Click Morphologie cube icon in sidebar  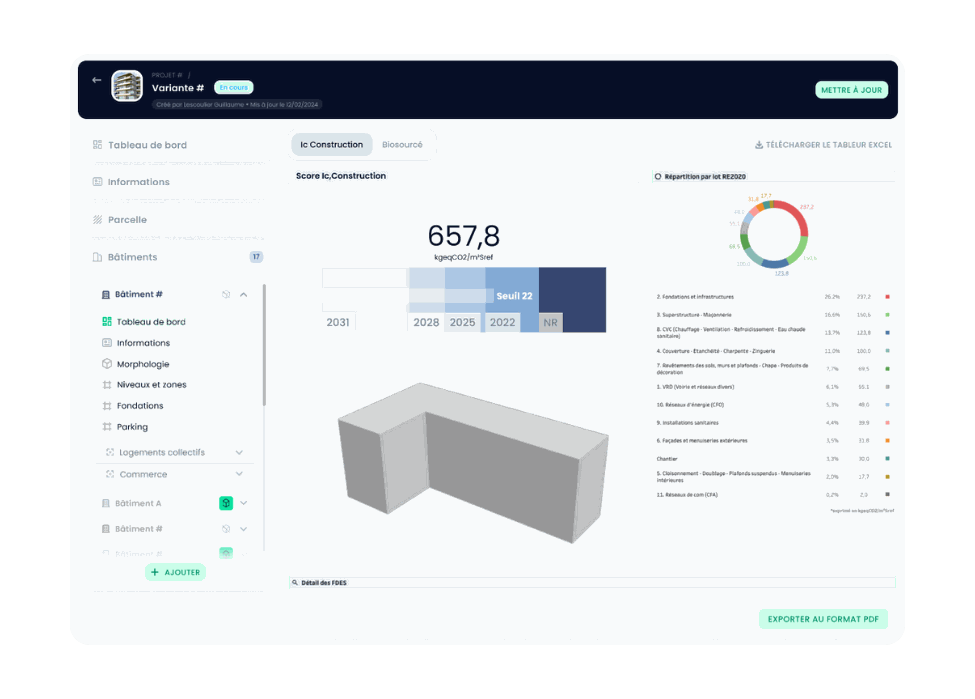[107, 364]
